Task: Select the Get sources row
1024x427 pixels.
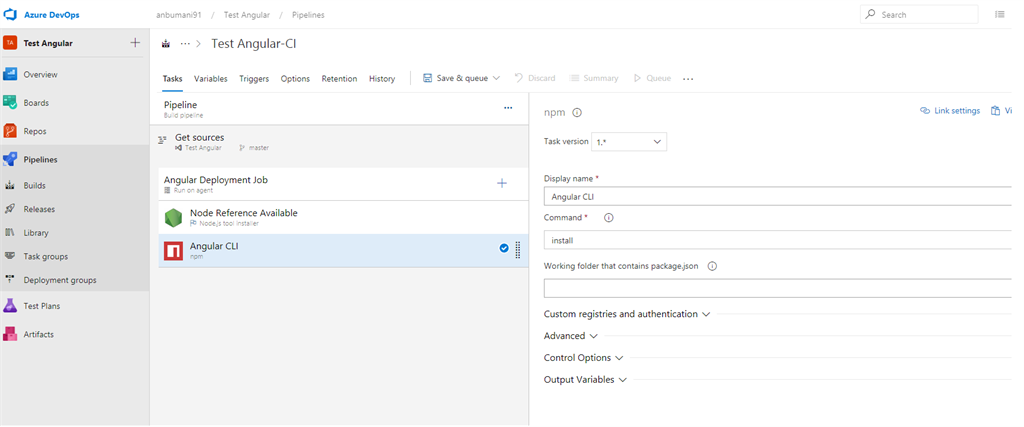Action: [339, 142]
